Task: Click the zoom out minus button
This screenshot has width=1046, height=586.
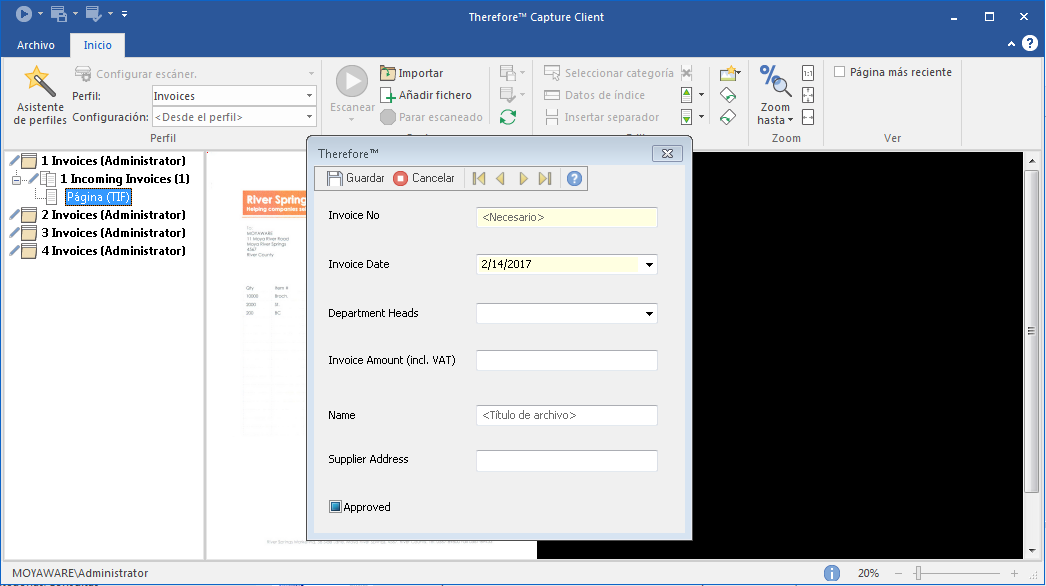Action: click(898, 573)
